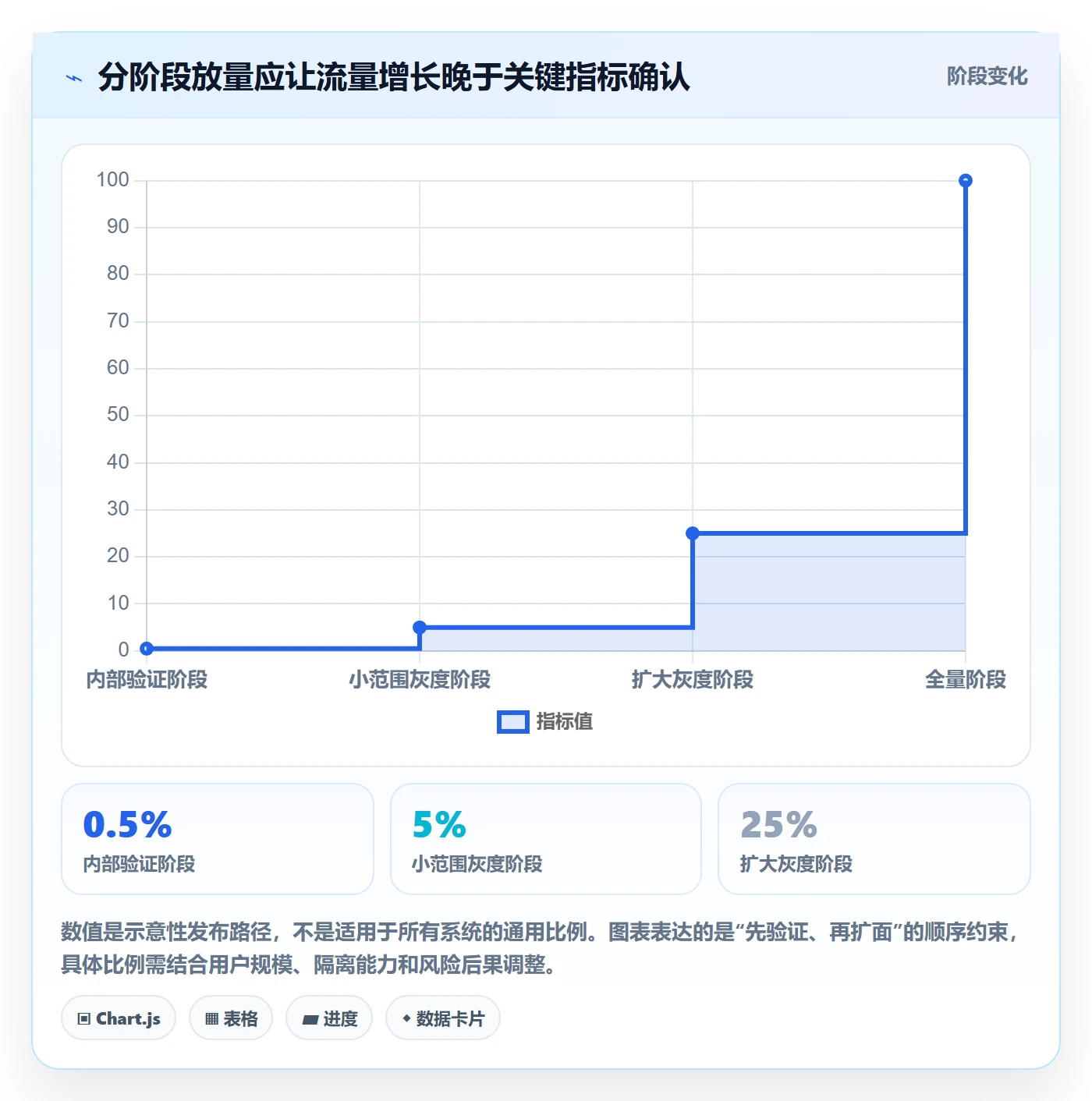1092x1101 pixels.
Task: Click the x-axis label 内部验证阶段
Action: [x=147, y=680]
